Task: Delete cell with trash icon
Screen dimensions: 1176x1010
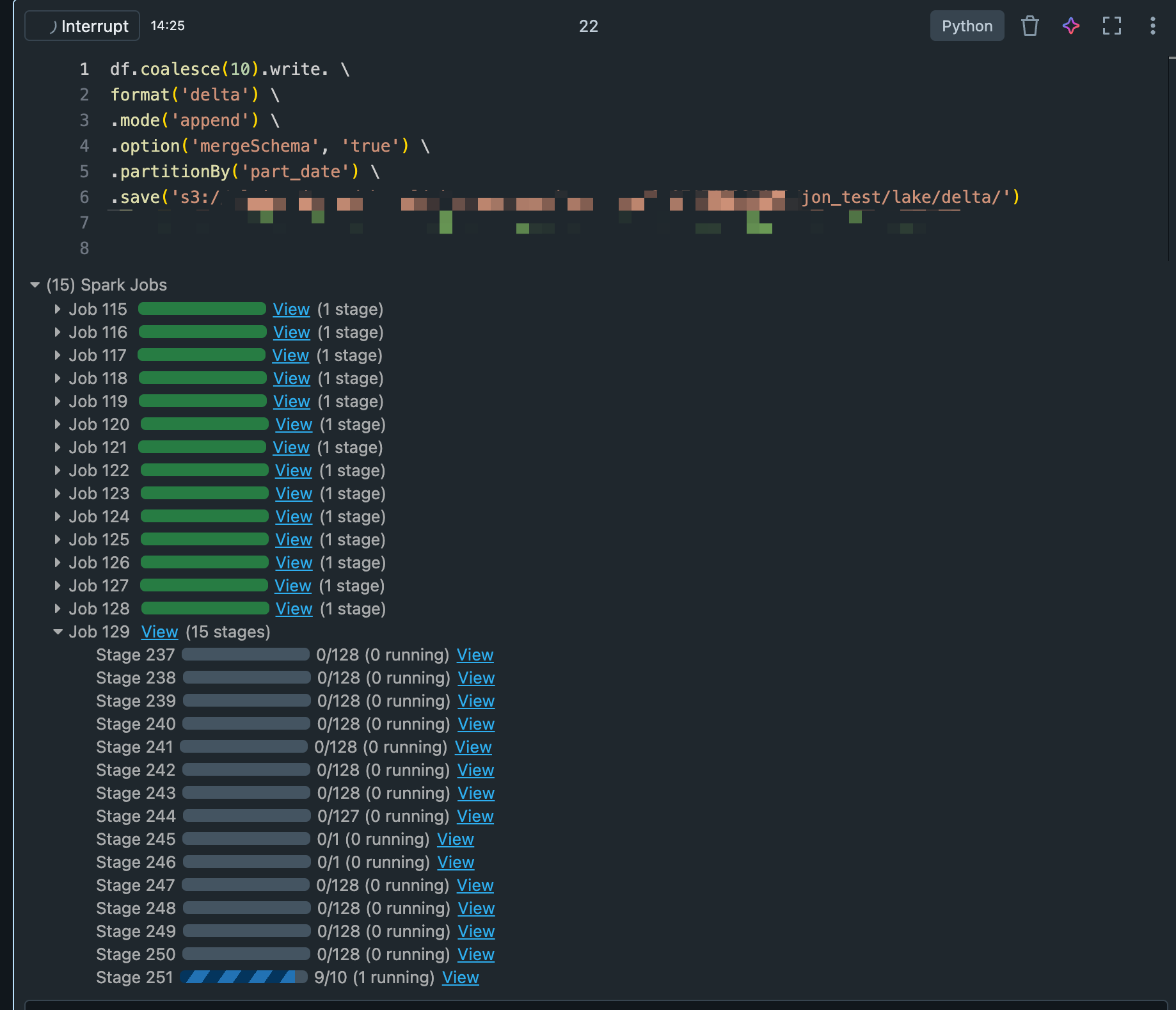Action: [1029, 26]
